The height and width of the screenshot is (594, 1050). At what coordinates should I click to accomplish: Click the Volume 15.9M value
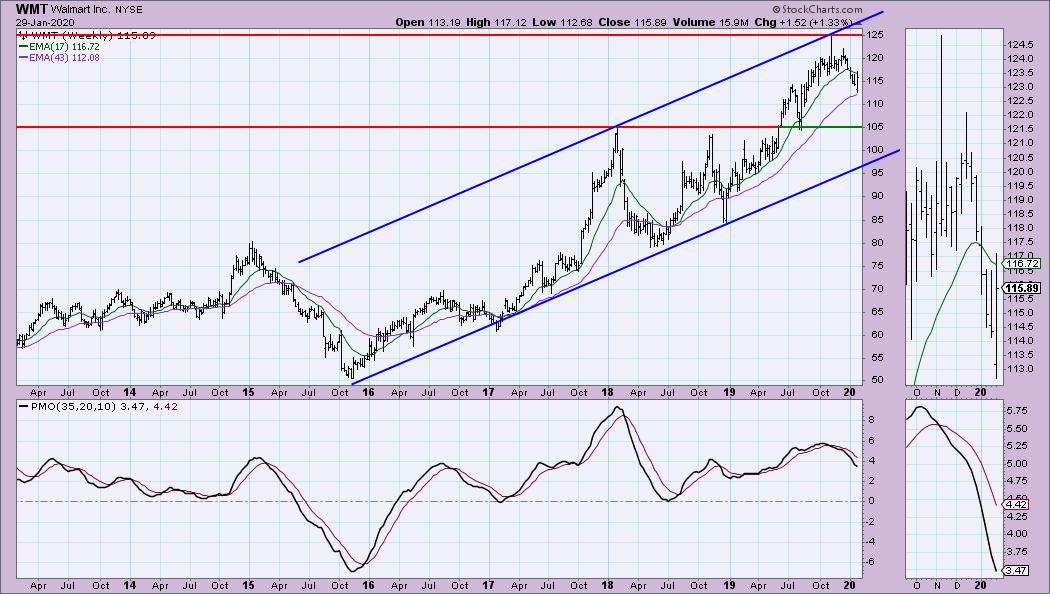[x=710, y=22]
